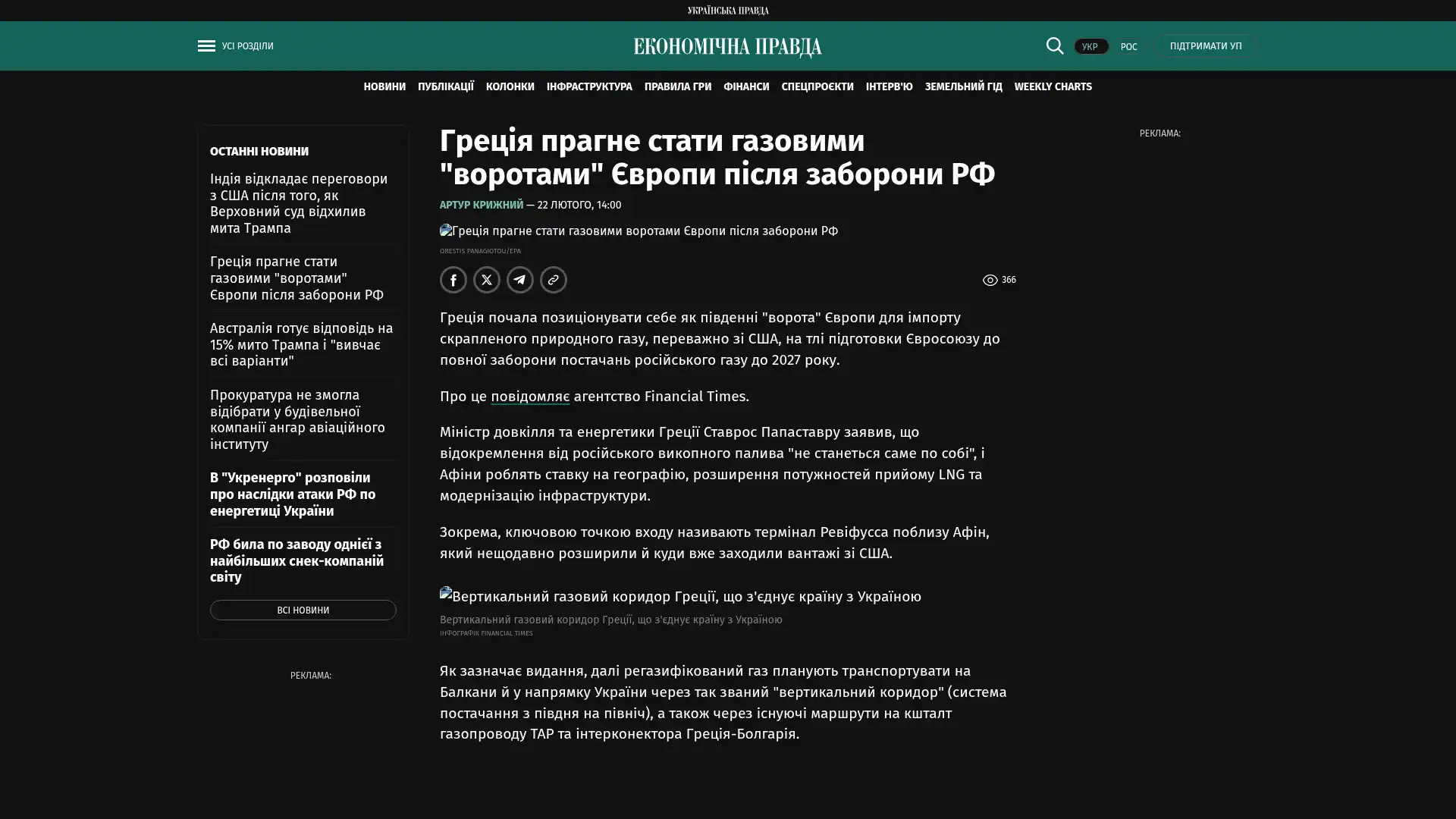1456x819 pixels.
Task: Follow the повідомляє hyperlink
Action: 529,396
